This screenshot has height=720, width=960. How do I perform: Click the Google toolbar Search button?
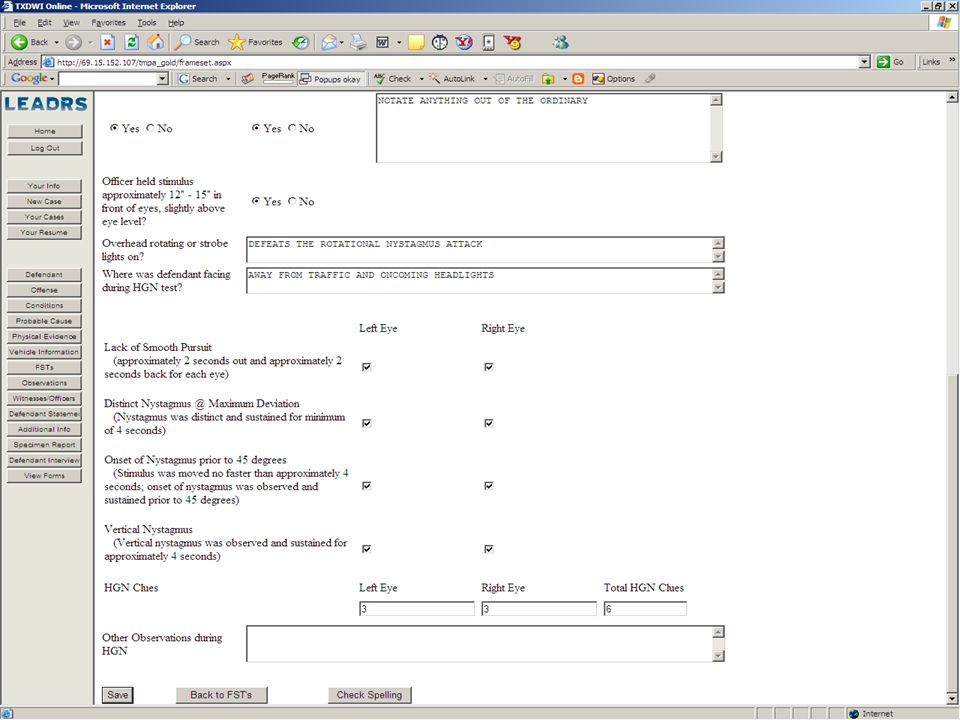(198, 78)
